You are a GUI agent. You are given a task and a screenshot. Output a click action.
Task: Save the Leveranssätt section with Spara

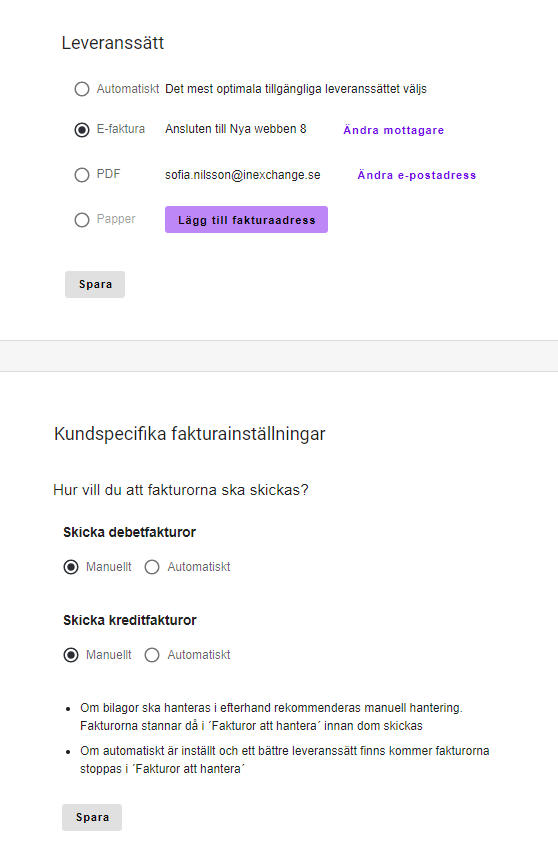95,284
